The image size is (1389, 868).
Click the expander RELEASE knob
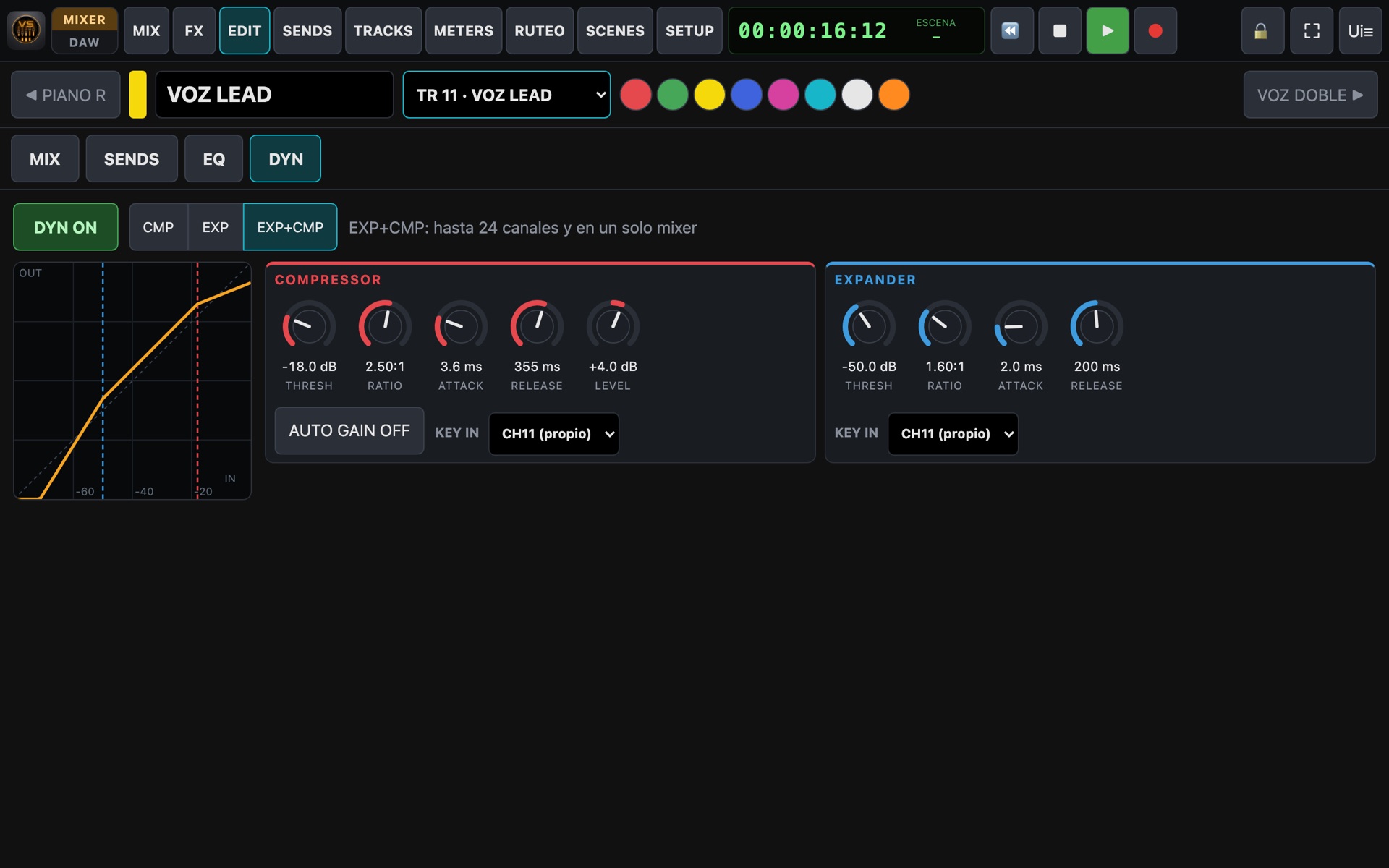[1097, 326]
